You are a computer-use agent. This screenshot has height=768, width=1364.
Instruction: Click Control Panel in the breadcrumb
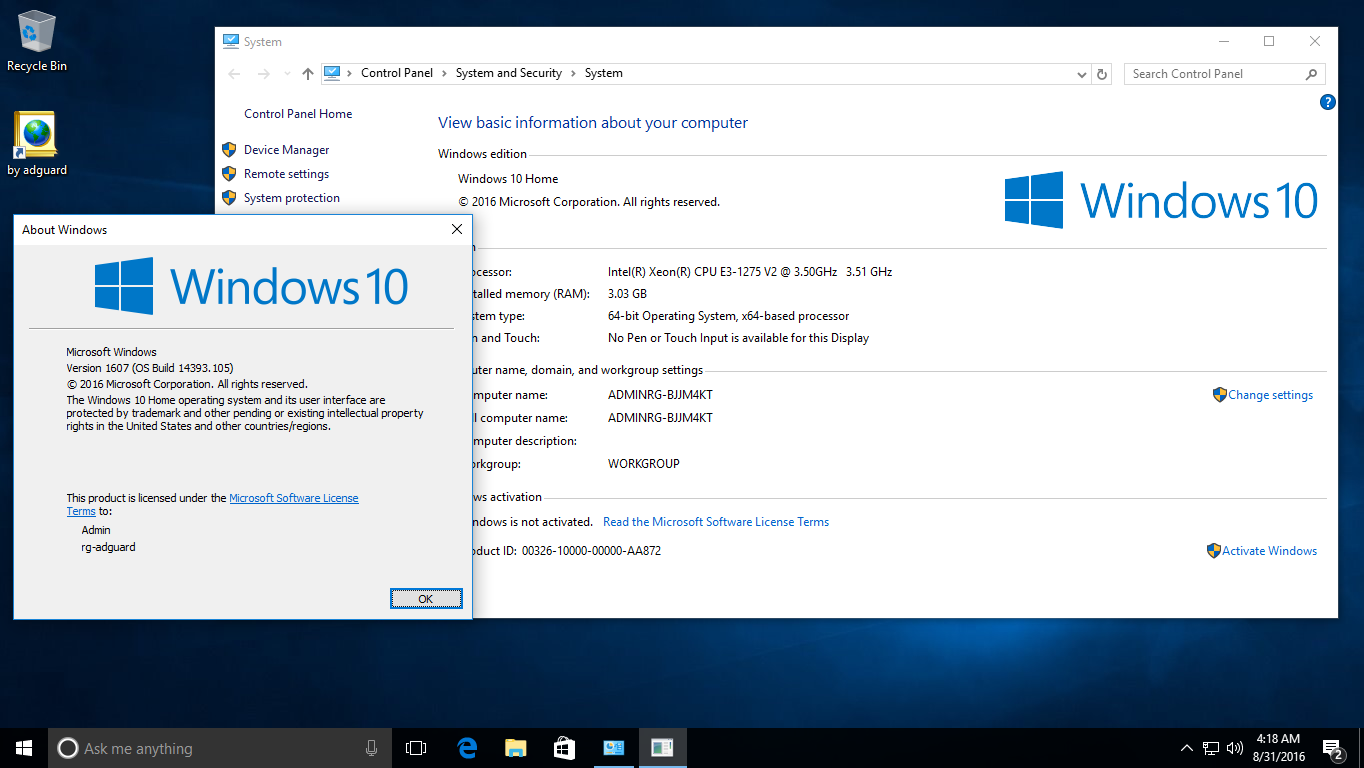(397, 73)
